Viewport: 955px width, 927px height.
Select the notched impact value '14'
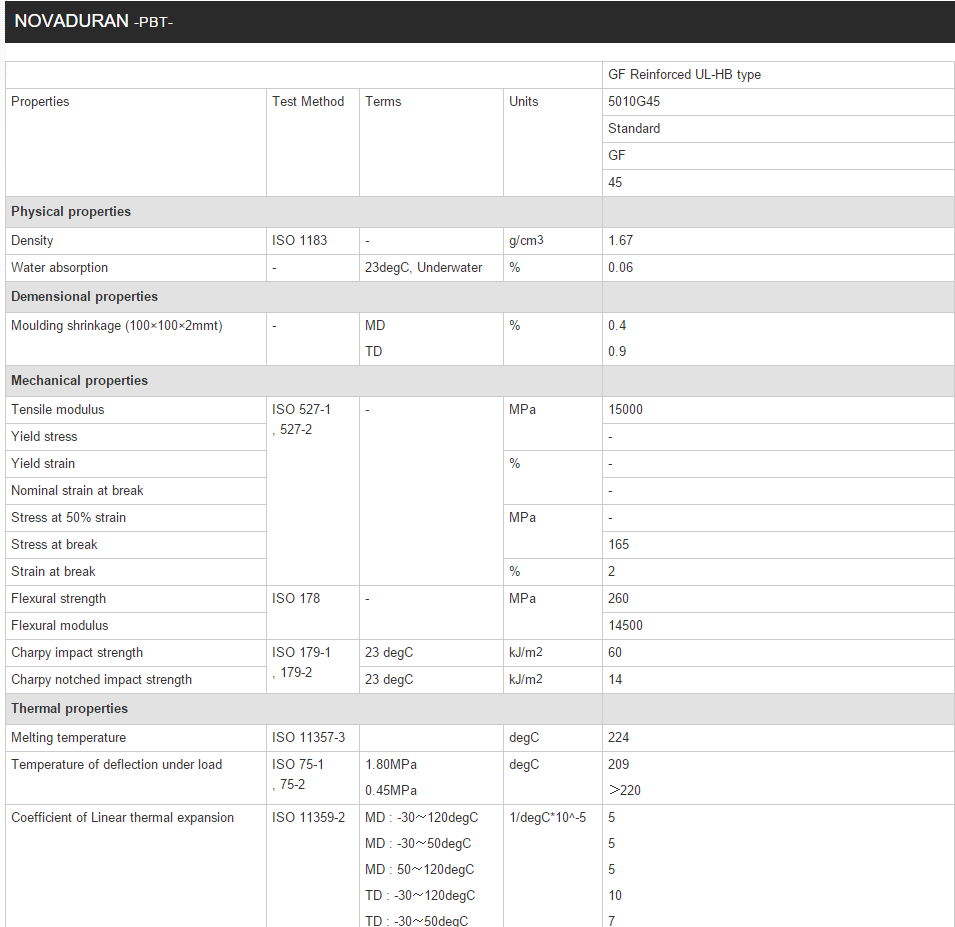[x=615, y=680]
